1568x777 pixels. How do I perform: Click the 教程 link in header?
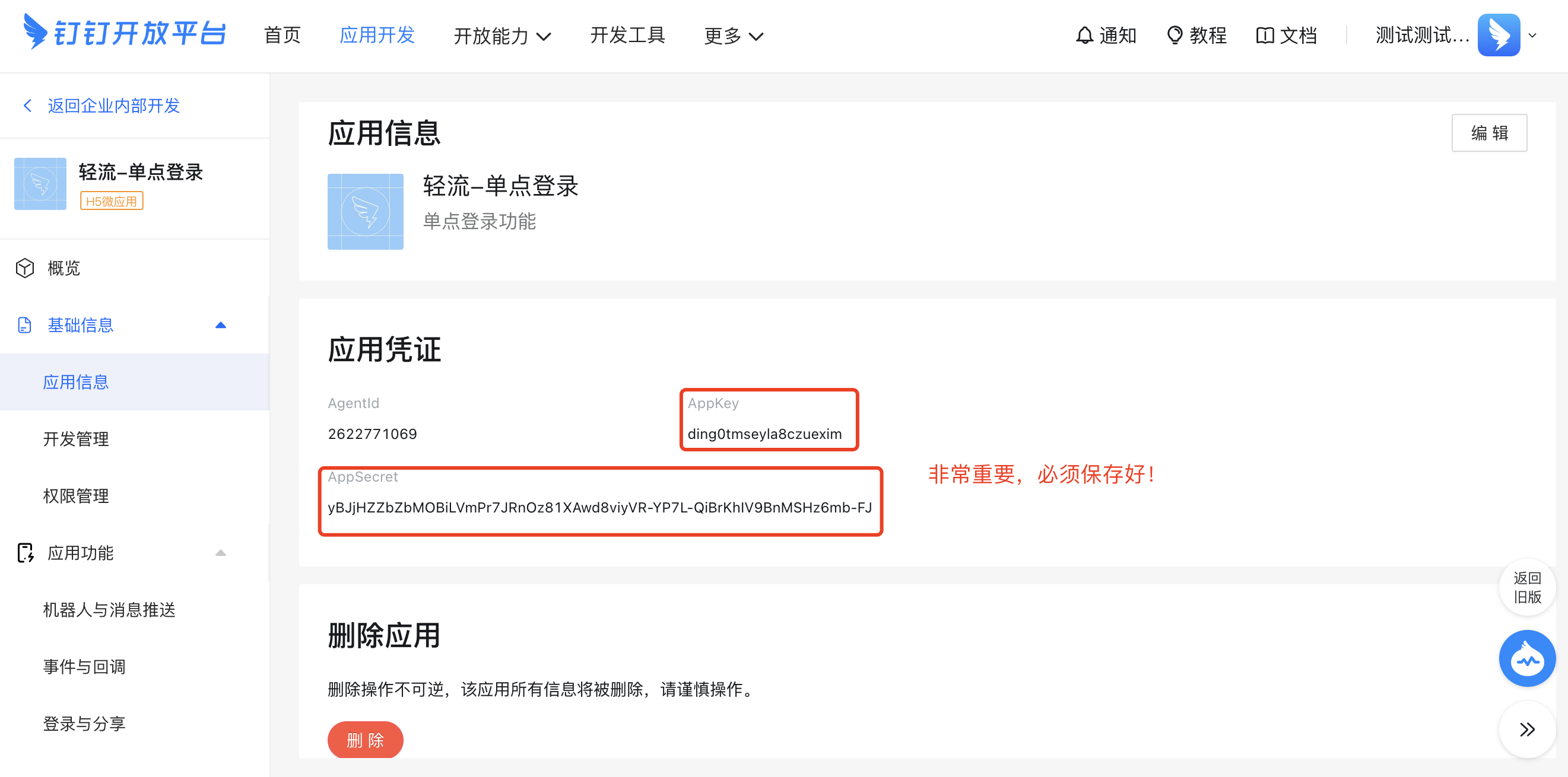click(1208, 35)
